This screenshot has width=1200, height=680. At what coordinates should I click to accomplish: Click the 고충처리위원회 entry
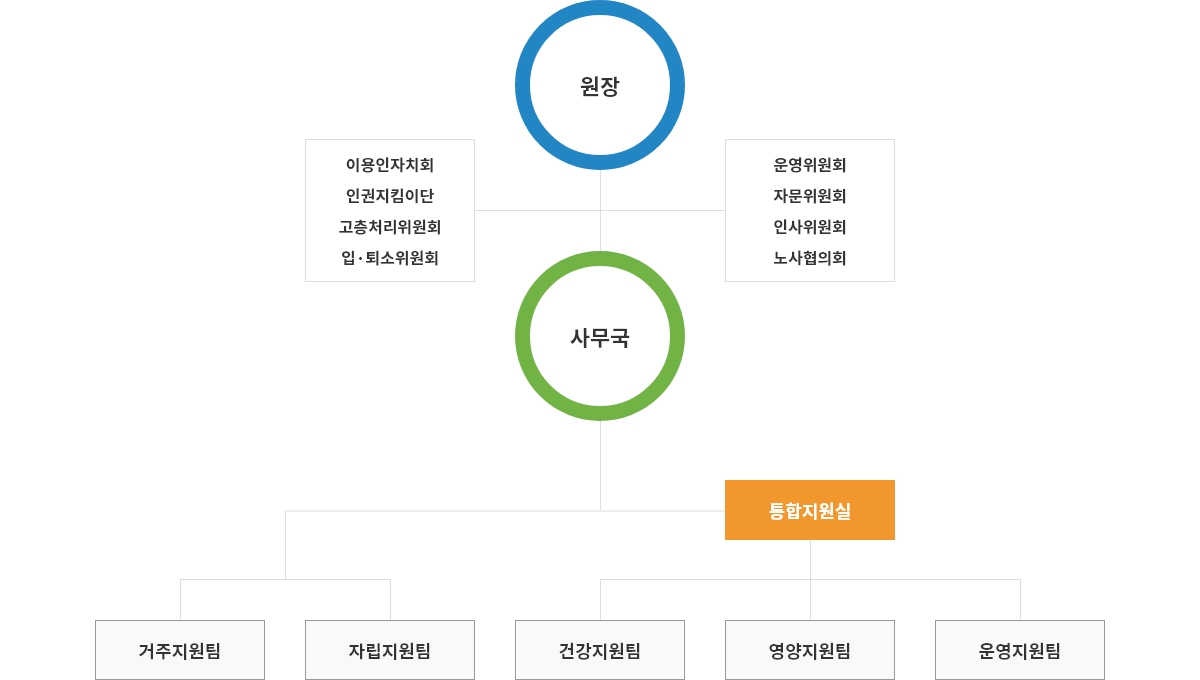tap(390, 227)
